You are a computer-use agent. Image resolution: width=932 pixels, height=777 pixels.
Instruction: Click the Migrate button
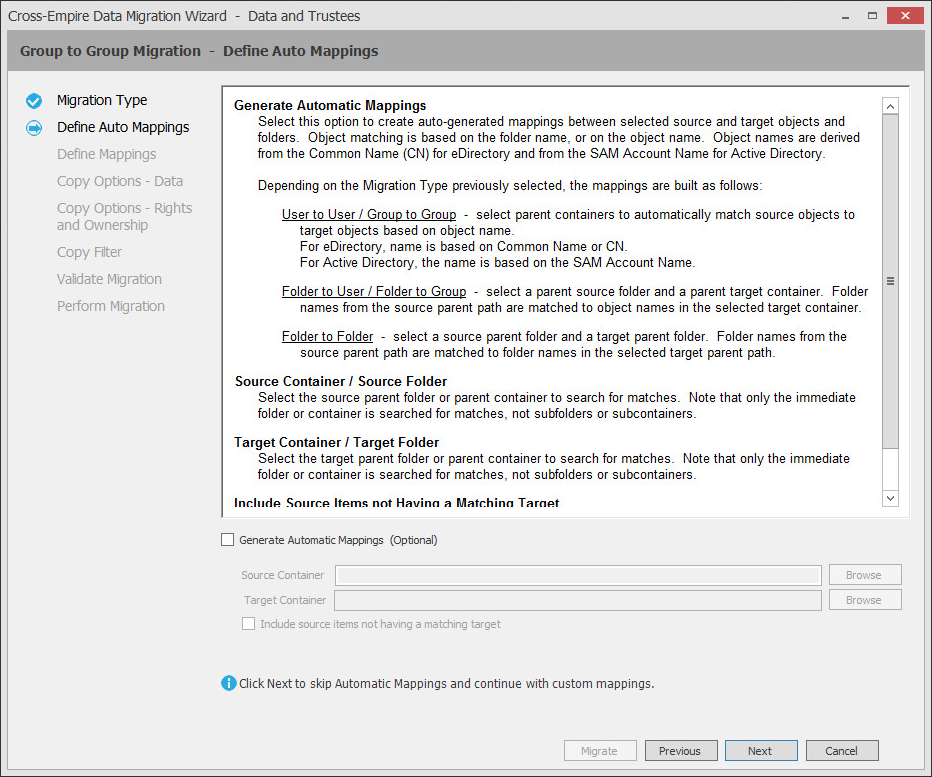click(x=600, y=751)
